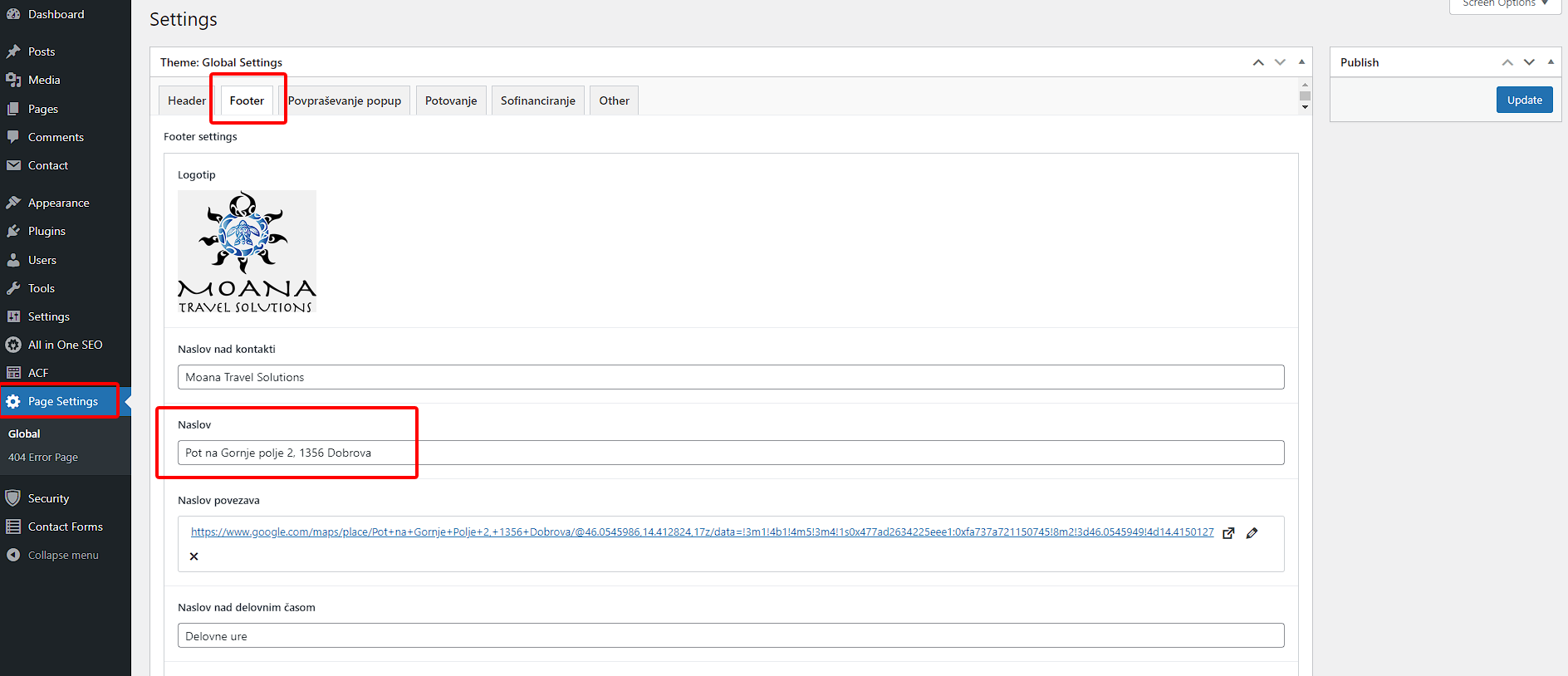Click the Contact envelope icon
Screen dimensions: 1568x676
click(x=13, y=165)
